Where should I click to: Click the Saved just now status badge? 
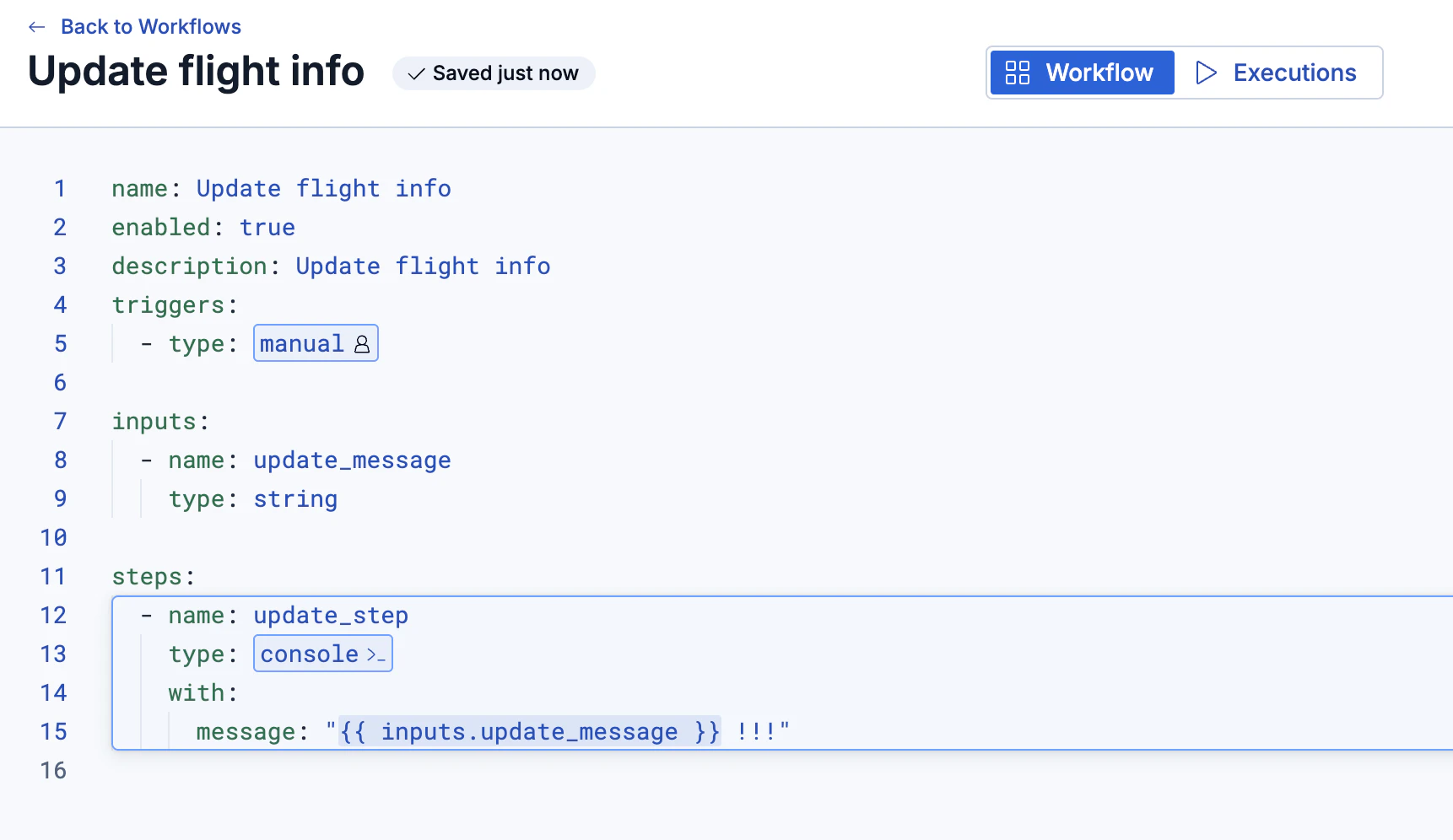(x=494, y=73)
